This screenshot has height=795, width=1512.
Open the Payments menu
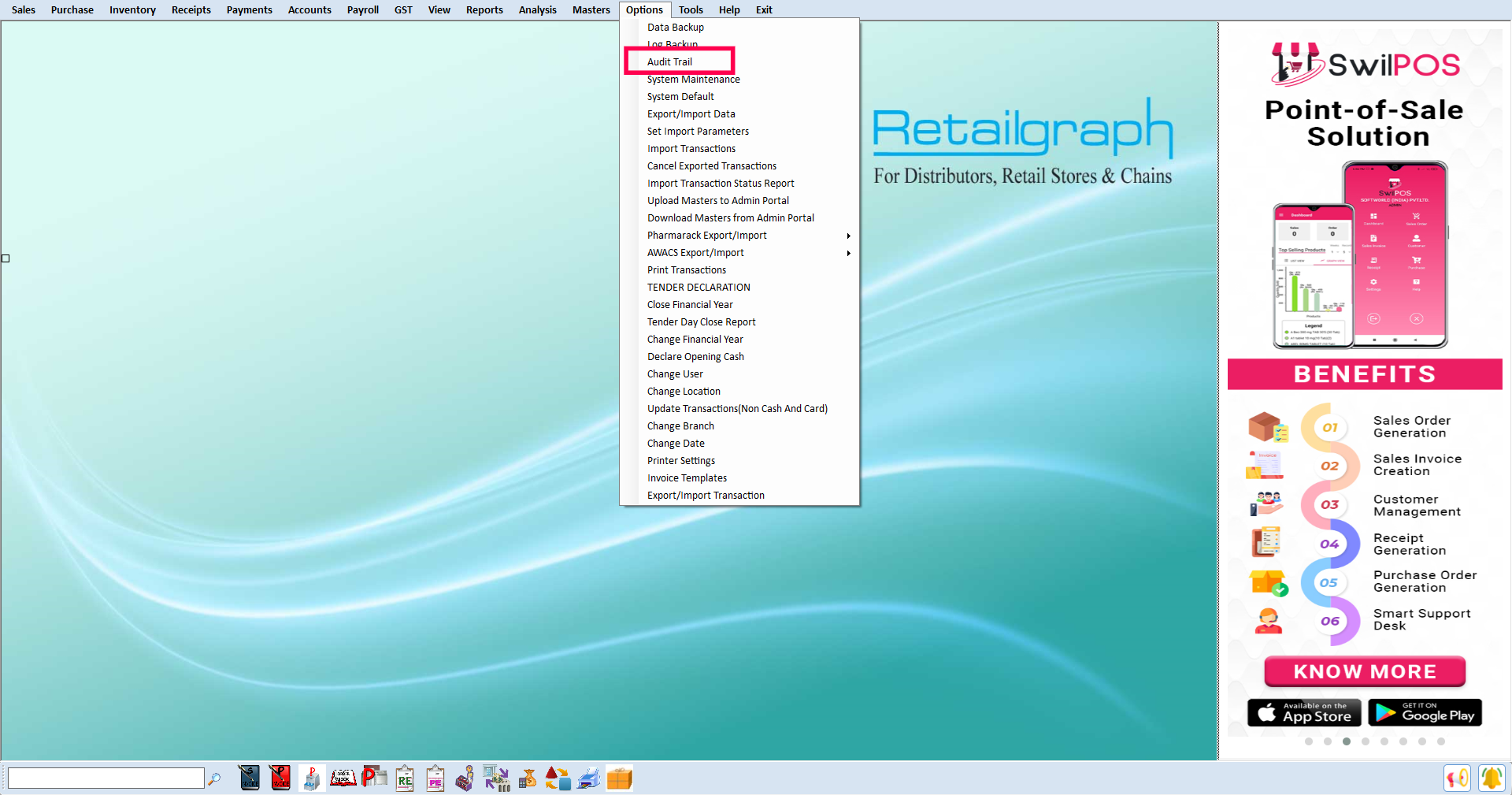250,9
